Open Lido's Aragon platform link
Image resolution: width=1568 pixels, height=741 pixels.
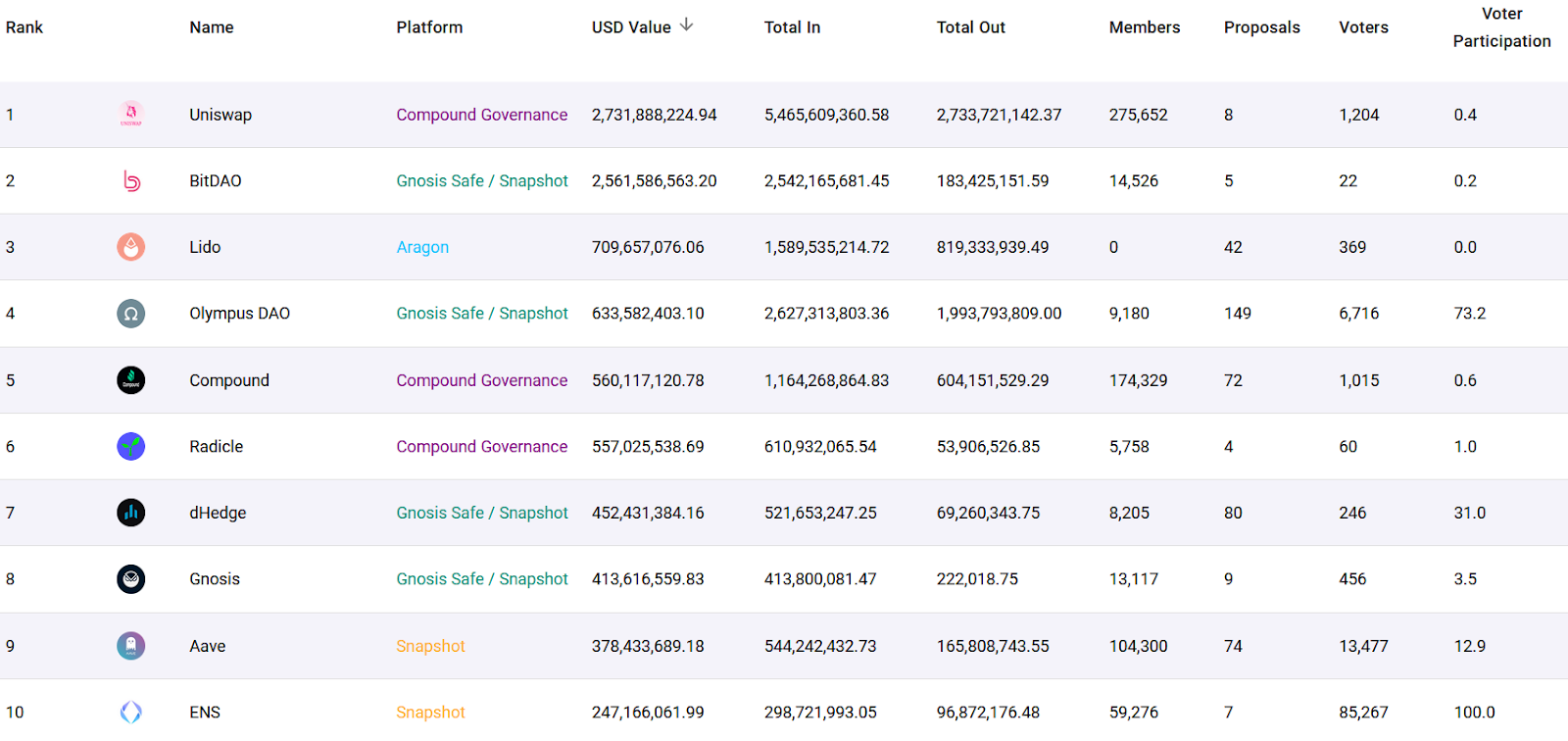pos(422,247)
